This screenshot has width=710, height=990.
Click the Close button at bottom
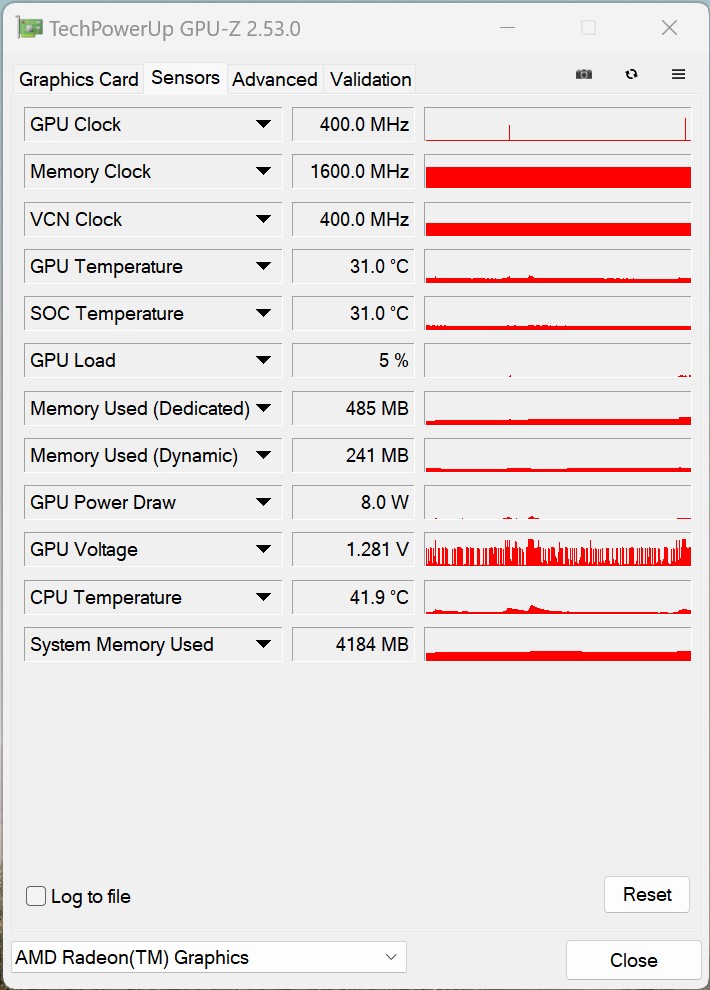(x=633, y=960)
